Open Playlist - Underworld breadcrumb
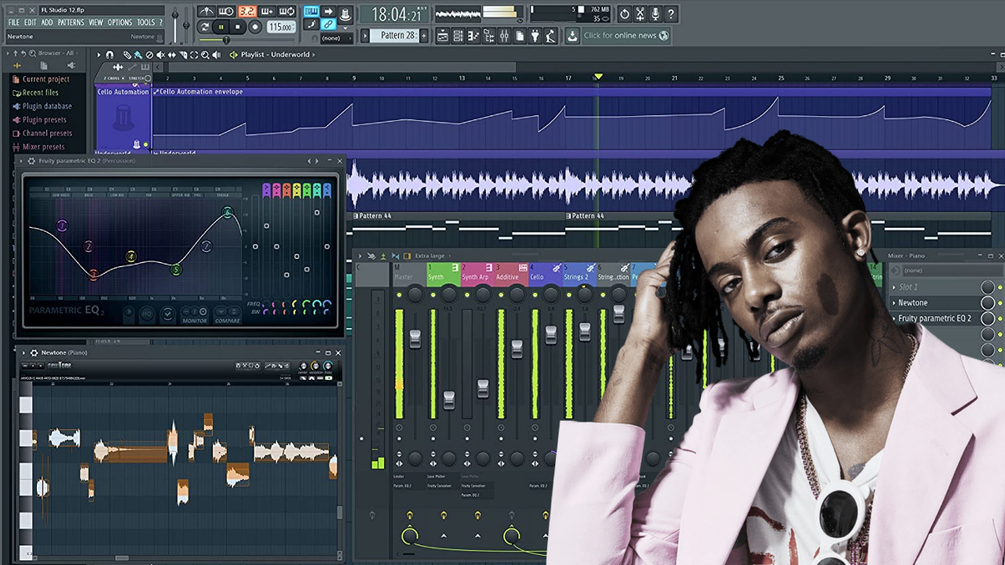Image resolution: width=1005 pixels, height=565 pixels. tap(275, 55)
